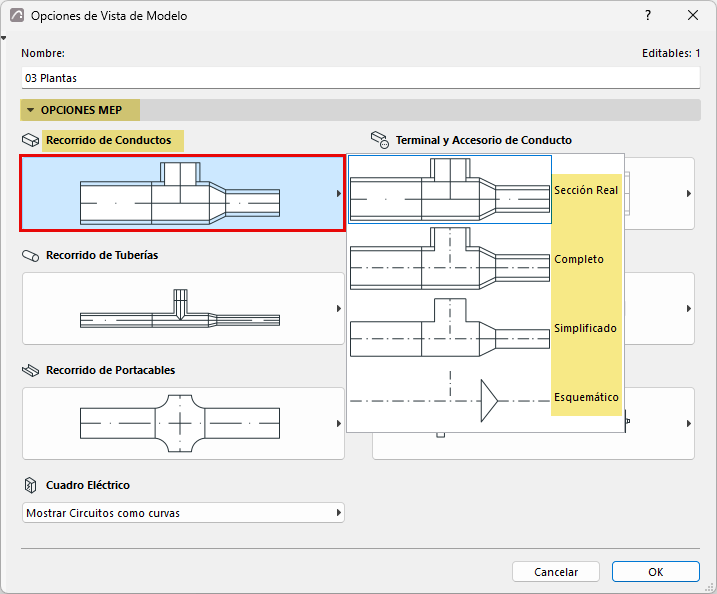Open the Mostrar Circuitos como curvas dropdown
This screenshot has width=717, height=594.
(183, 513)
